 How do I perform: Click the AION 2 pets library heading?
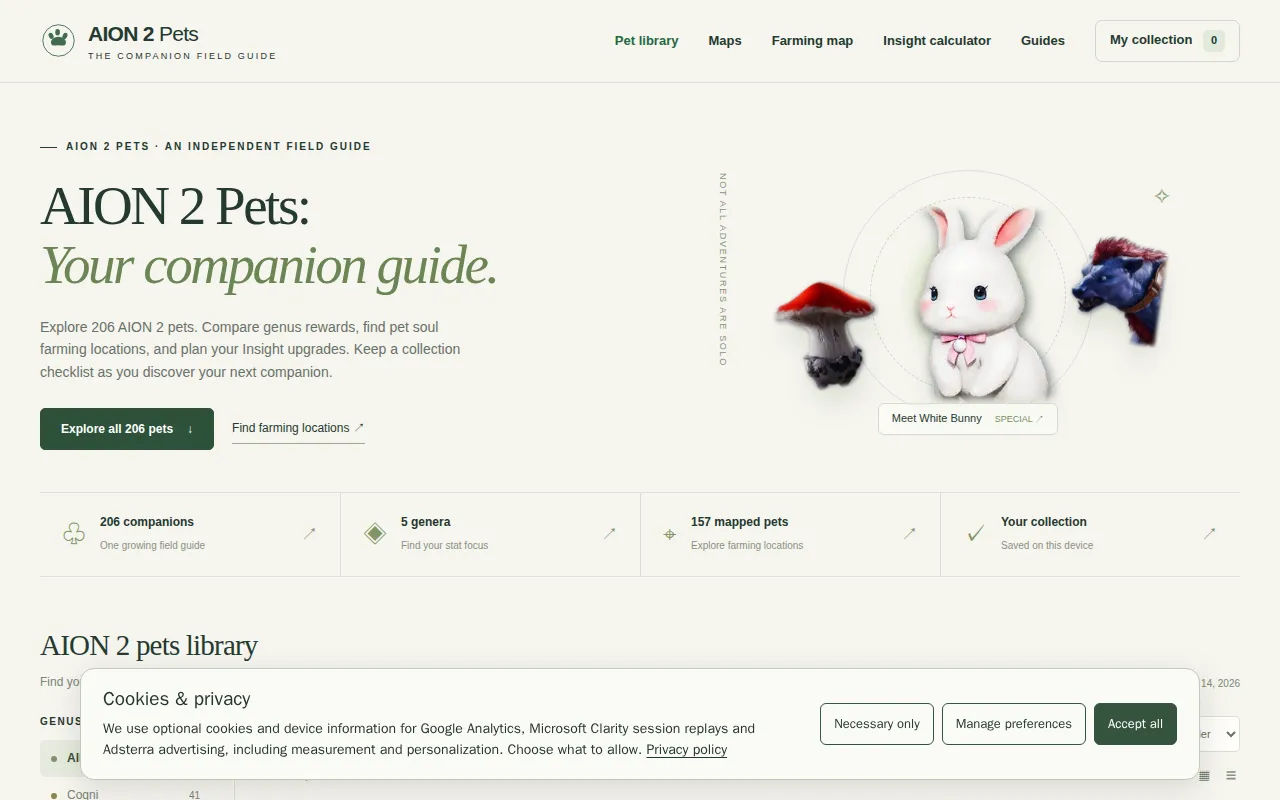click(149, 646)
